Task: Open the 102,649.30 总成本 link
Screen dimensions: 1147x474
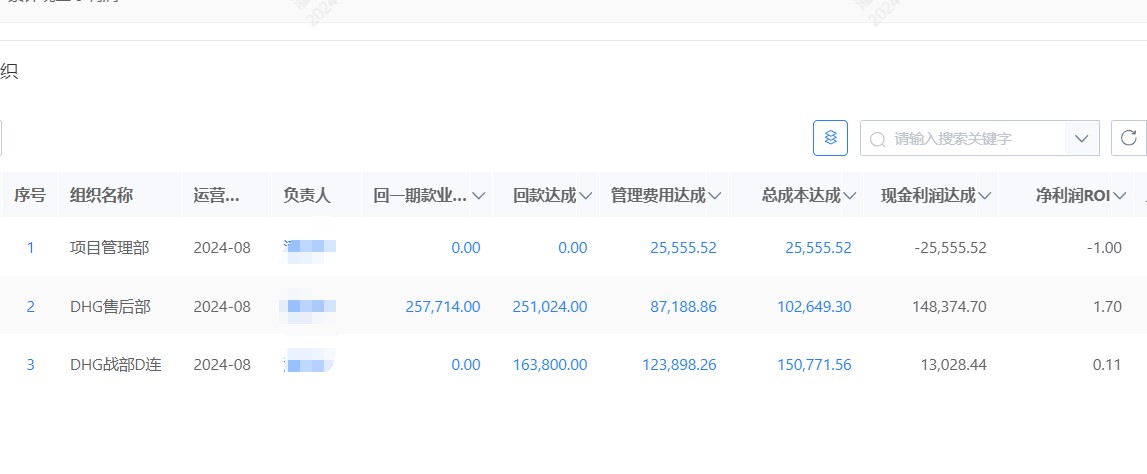Action: 814,307
